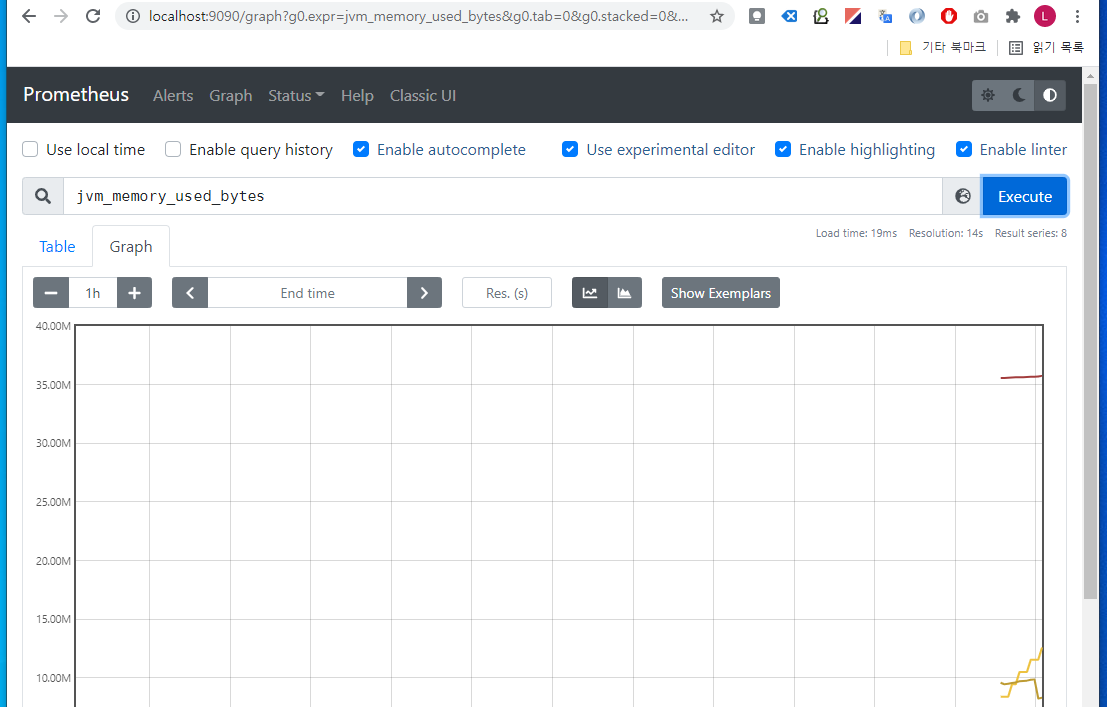
Task: Show stacked area graph icon
Action: [625, 293]
